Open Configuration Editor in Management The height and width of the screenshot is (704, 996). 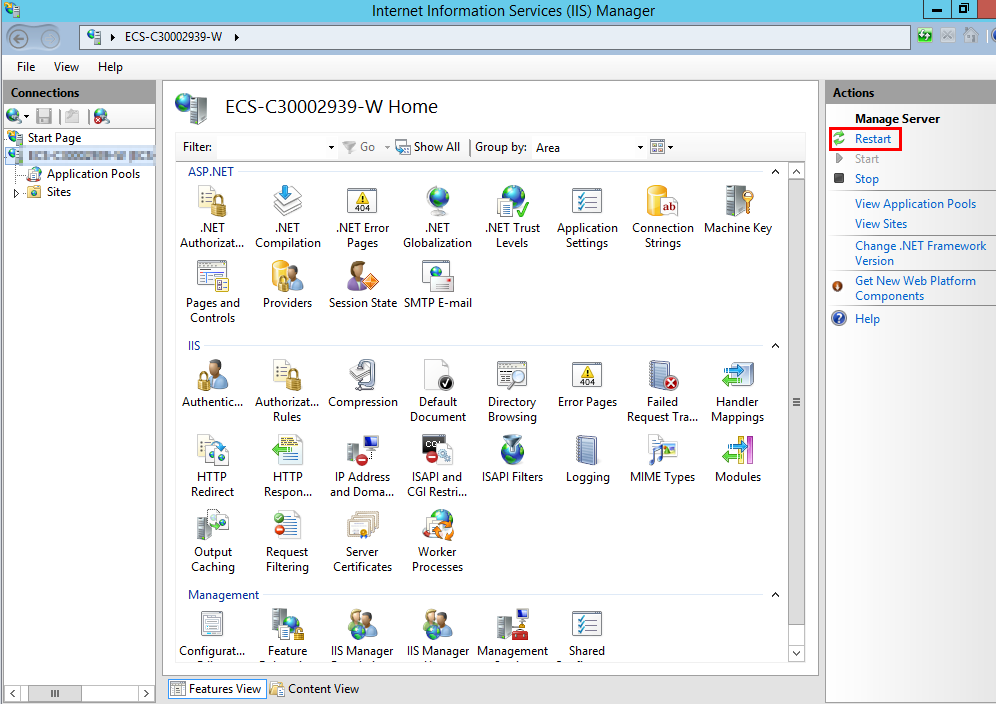(212, 634)
